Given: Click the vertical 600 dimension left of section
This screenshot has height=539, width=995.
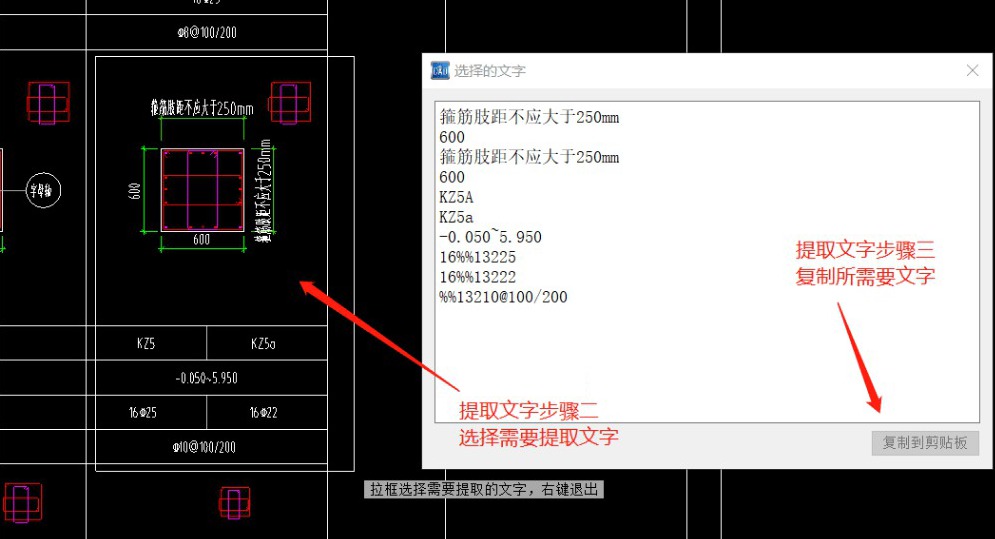Looking at the screenshot, I should [x=135, y=190].
